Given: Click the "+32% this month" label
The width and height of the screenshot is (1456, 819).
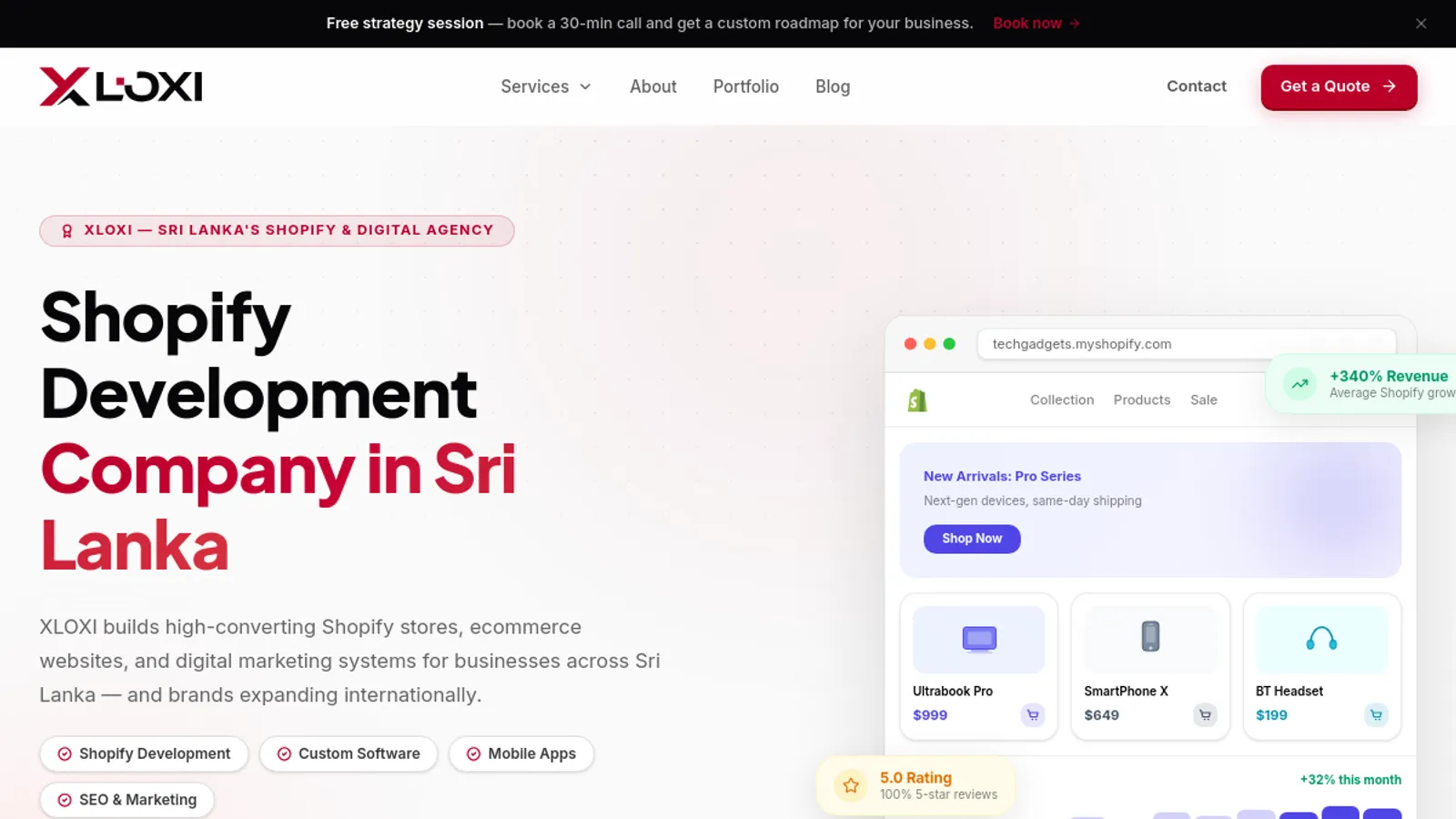Looking at the screenshot, I should [x=1350, y=780].
